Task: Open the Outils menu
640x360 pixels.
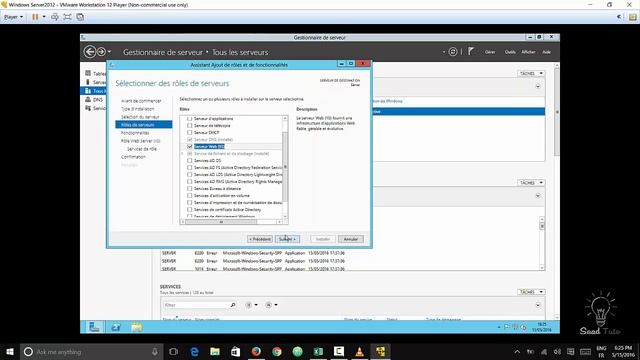Action: click(510, 52)
